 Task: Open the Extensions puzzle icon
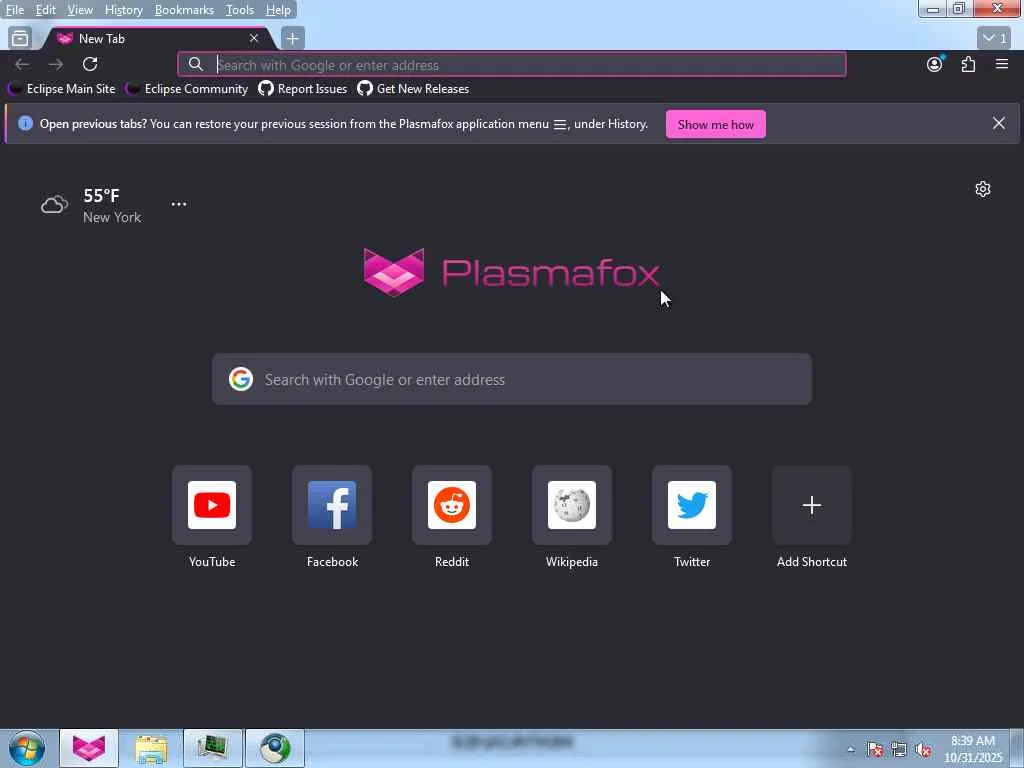point(968,64)
